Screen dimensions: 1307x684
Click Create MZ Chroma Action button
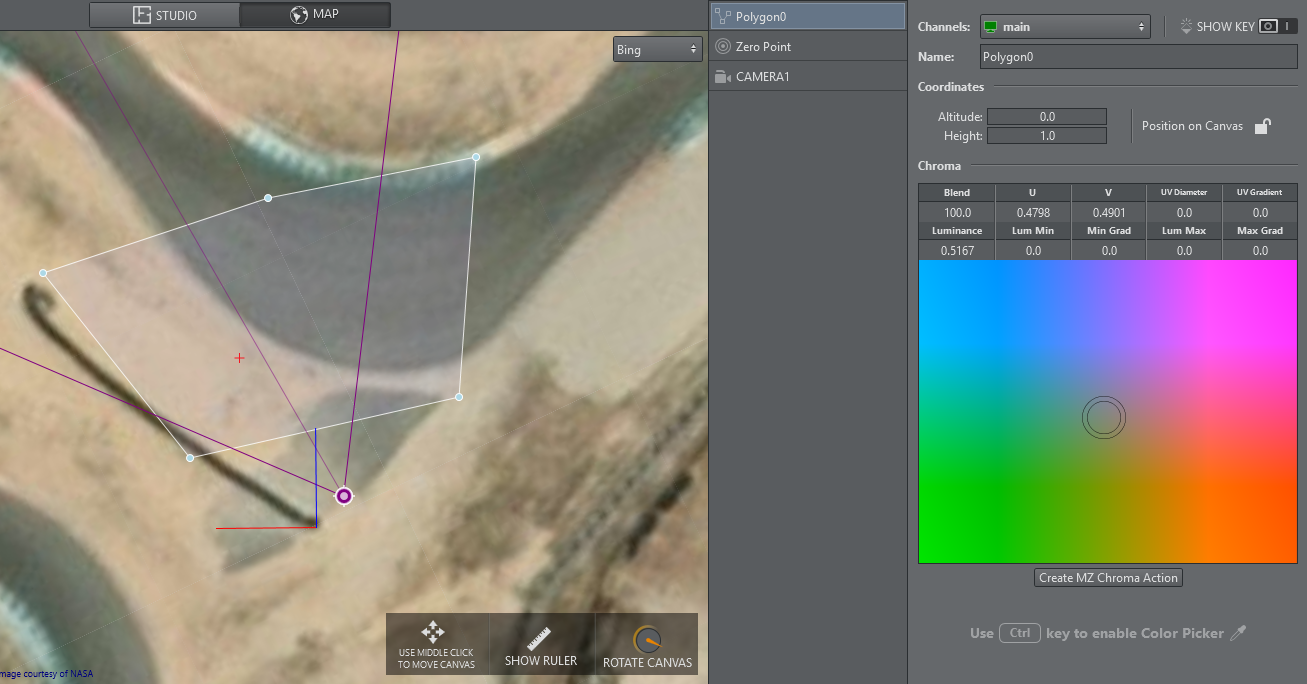1108,578
